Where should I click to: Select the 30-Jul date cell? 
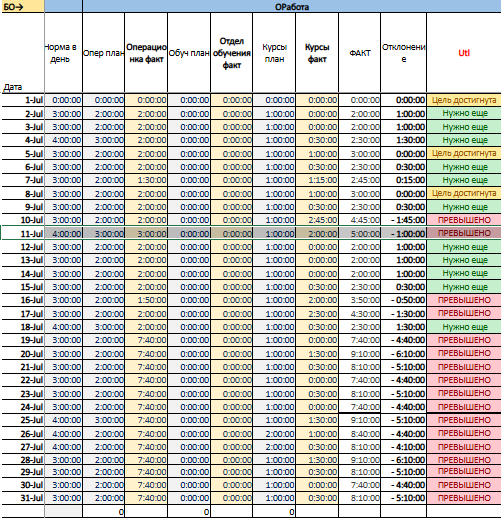point(23,485)
